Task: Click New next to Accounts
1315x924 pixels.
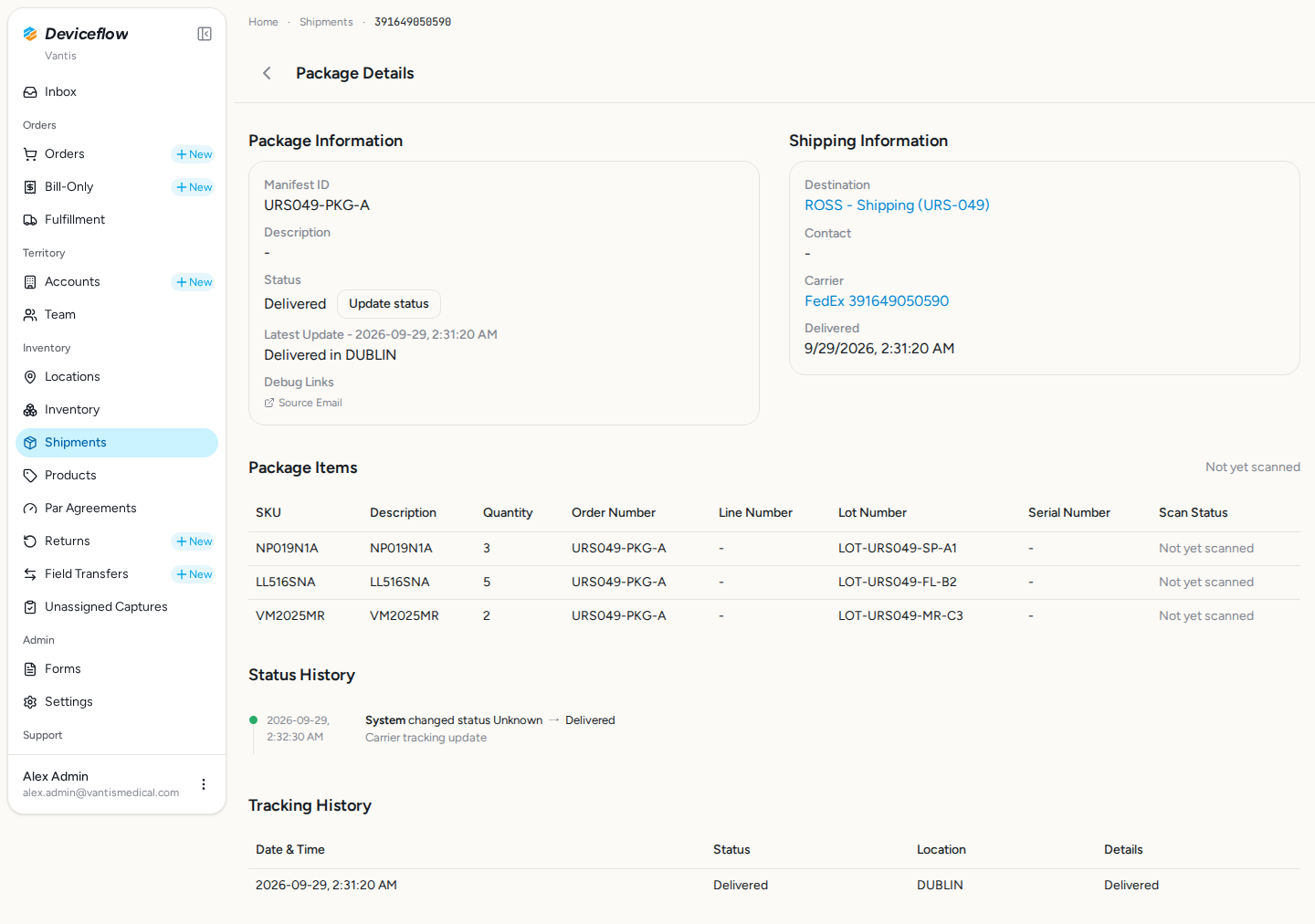Action: [x=194, y=282]
